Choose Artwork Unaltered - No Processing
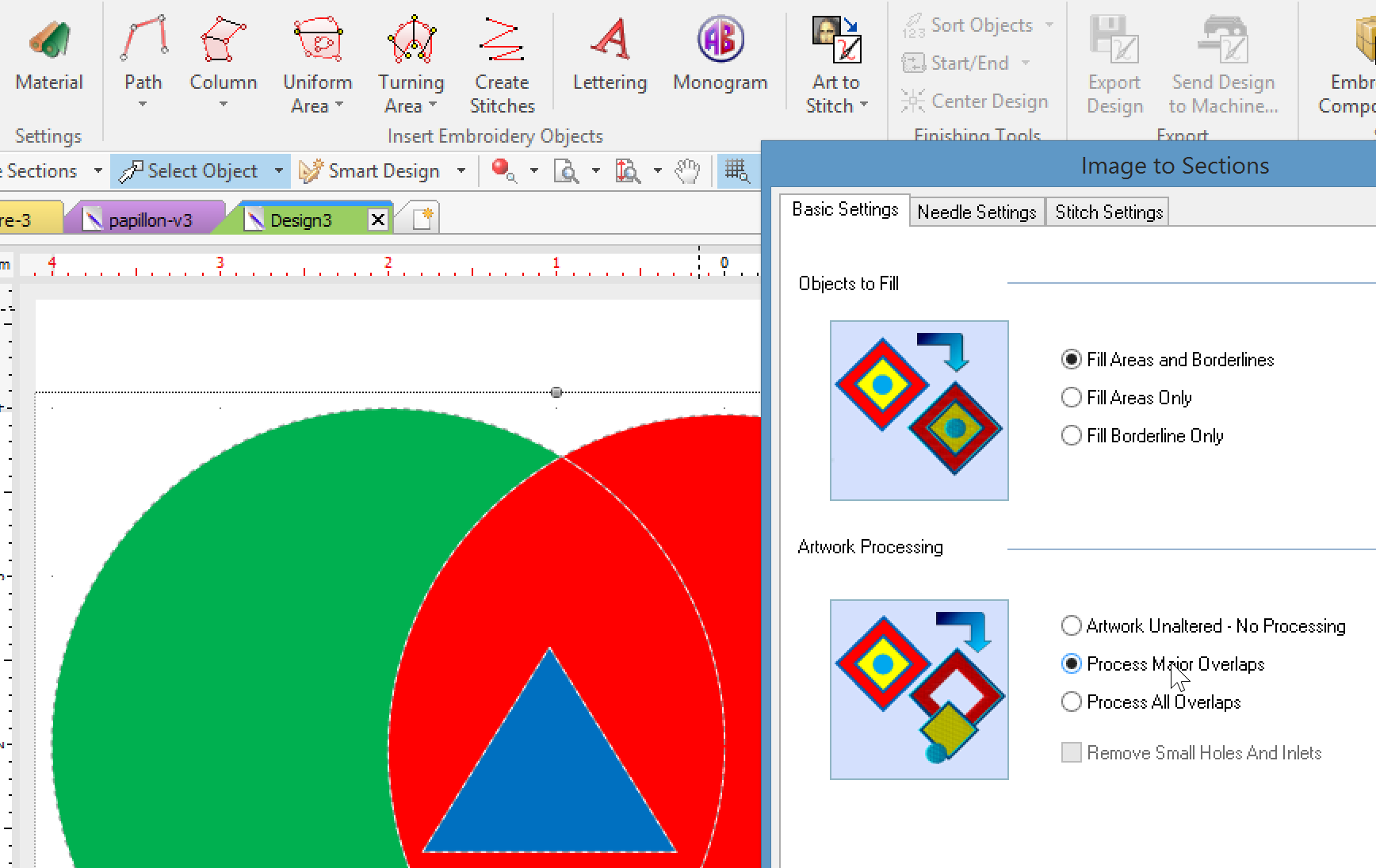 1072,625
